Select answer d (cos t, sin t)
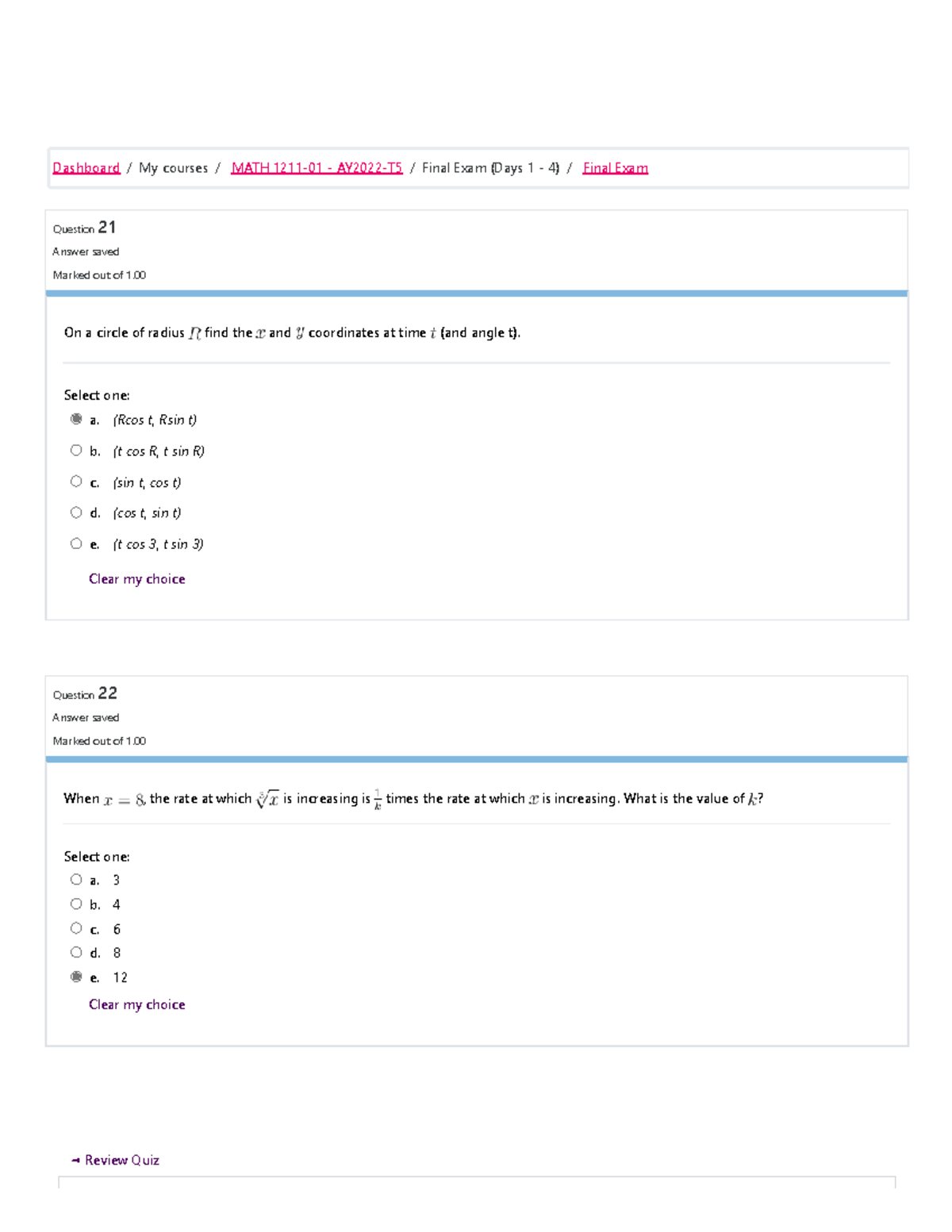Screen dimensions: 952x1232 point(76,512)
